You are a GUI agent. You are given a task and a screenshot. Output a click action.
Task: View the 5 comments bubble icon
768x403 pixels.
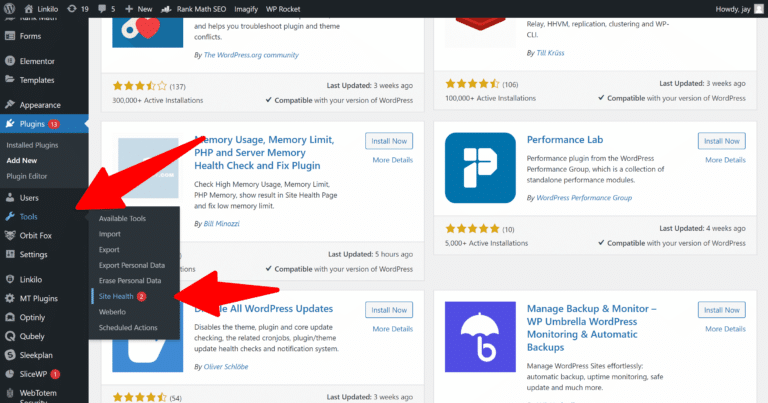pos(106,9)
